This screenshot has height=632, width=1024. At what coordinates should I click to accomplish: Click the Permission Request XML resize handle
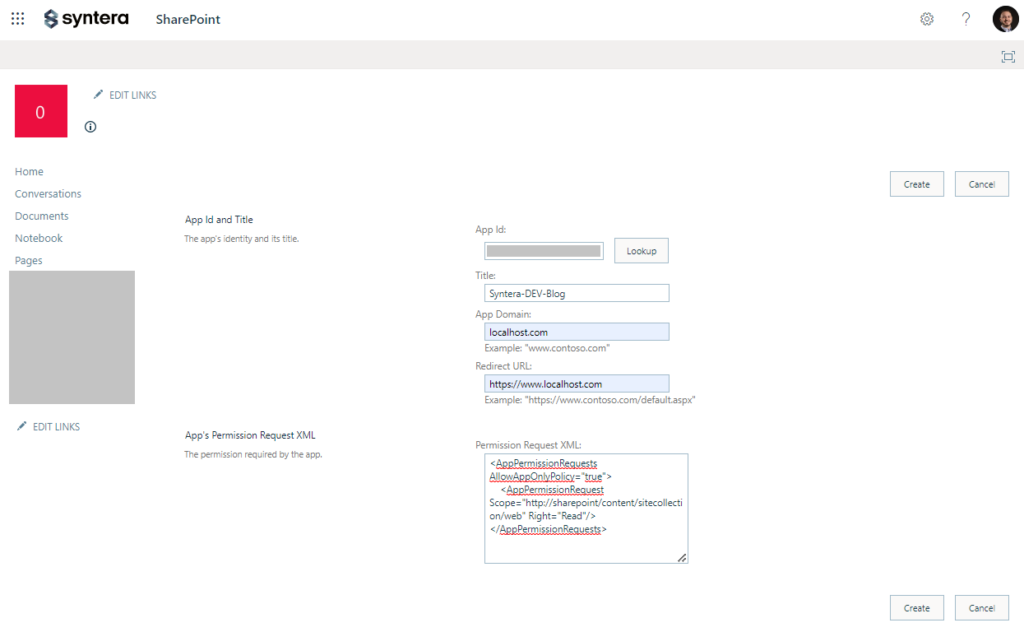[x=682, y=558]
